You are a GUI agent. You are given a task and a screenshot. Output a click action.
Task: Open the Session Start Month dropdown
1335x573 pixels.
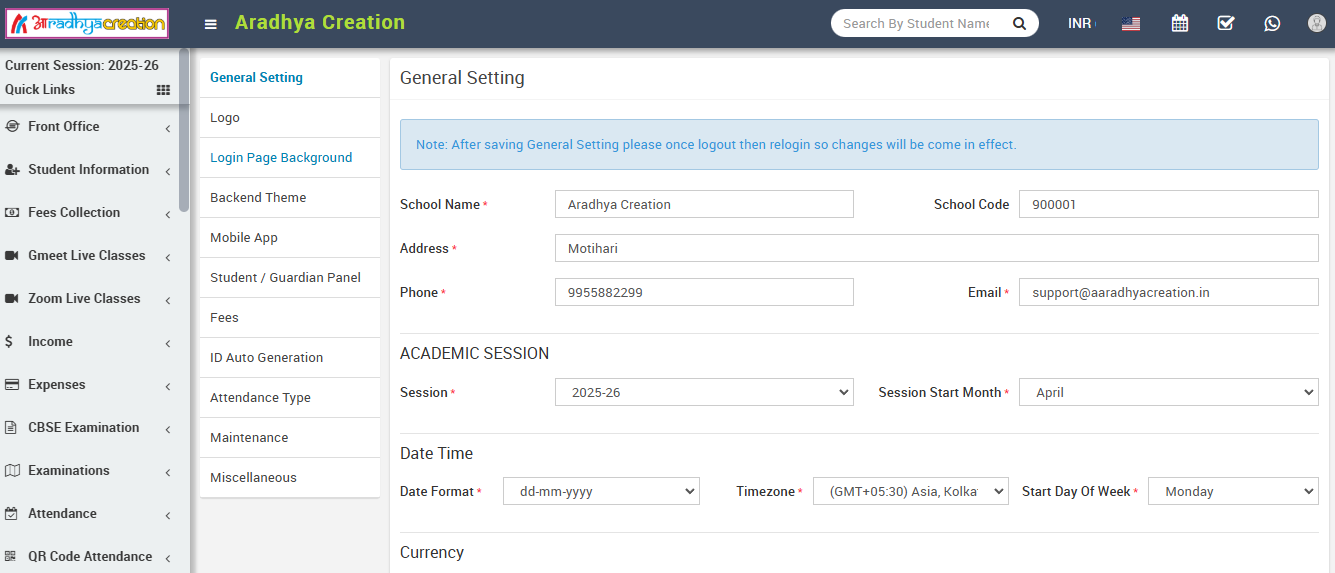point(1168,393)
